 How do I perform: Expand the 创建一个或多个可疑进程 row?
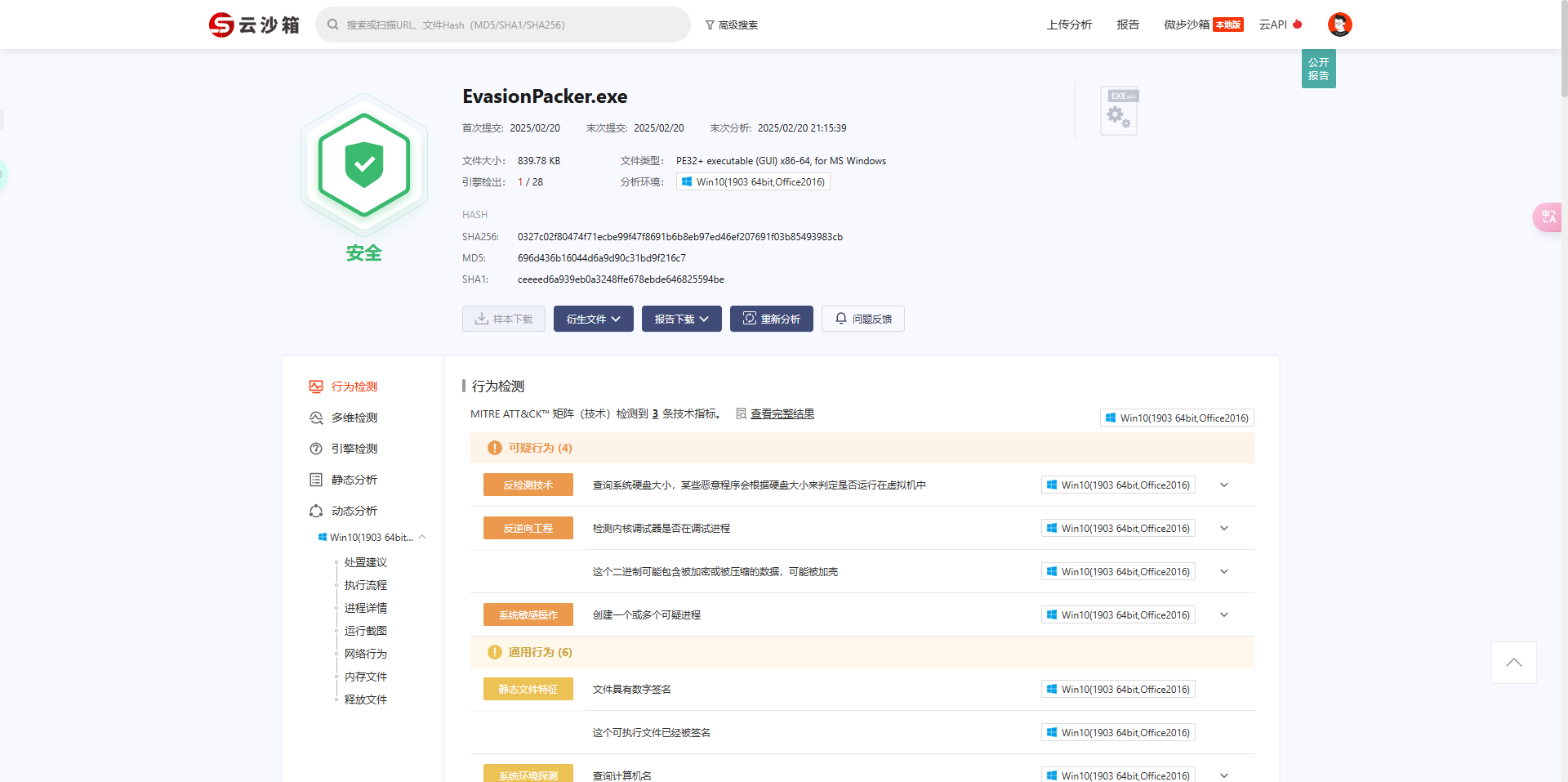pyautogui.click(x=1224, y=614)
